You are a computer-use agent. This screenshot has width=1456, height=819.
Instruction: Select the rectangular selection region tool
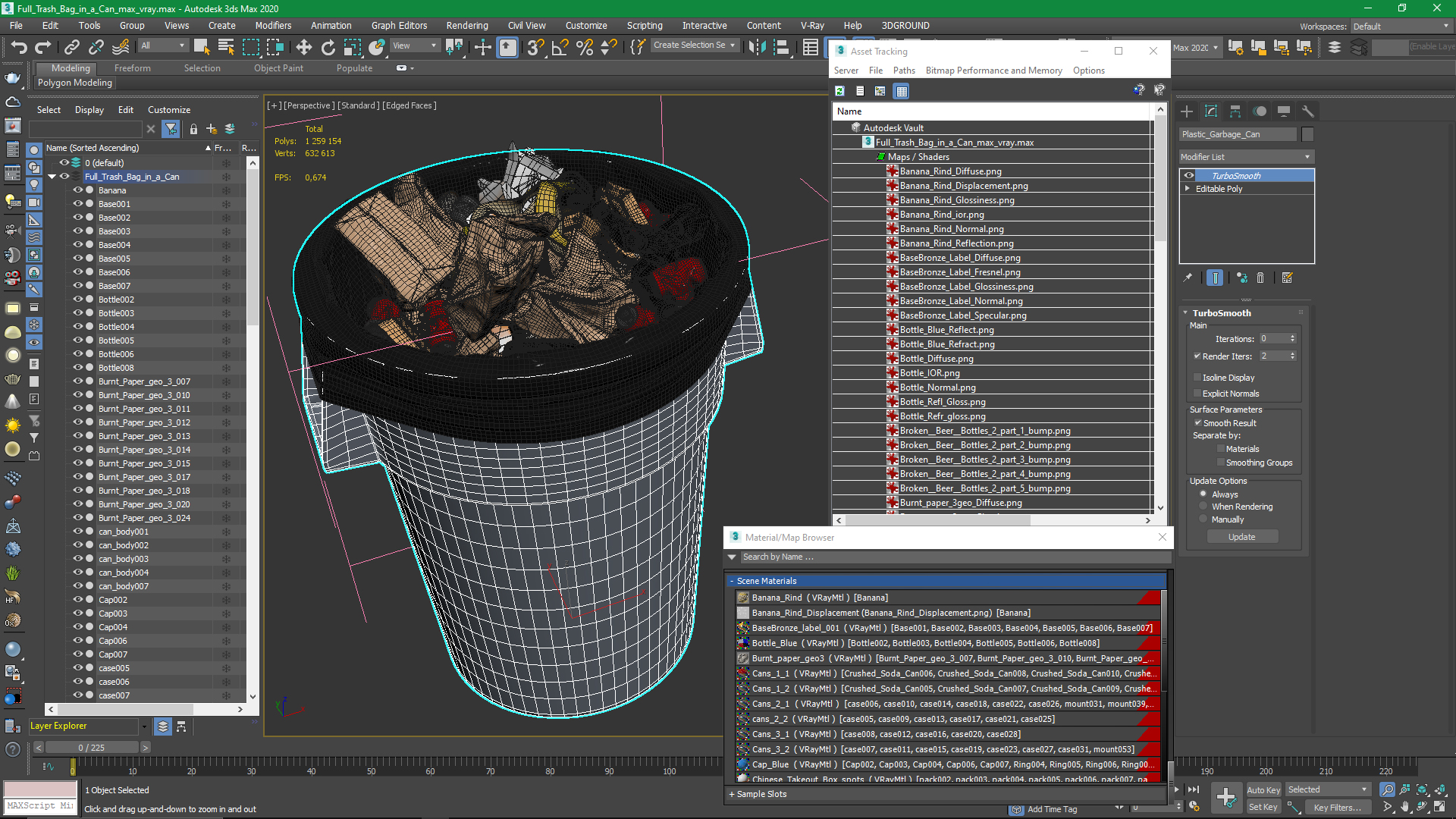[x=250, y=47]
